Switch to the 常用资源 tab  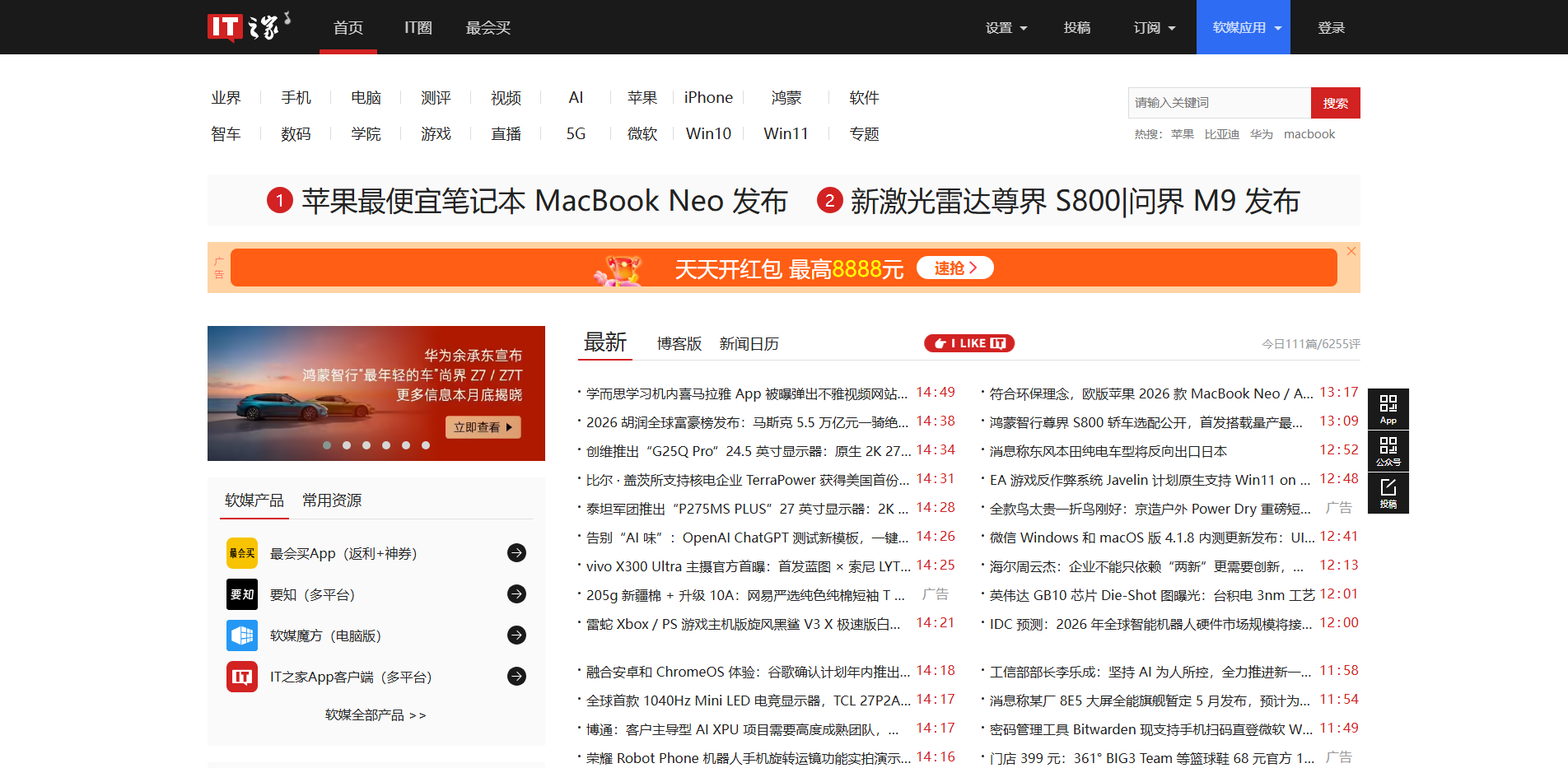(x=332, y=500)
